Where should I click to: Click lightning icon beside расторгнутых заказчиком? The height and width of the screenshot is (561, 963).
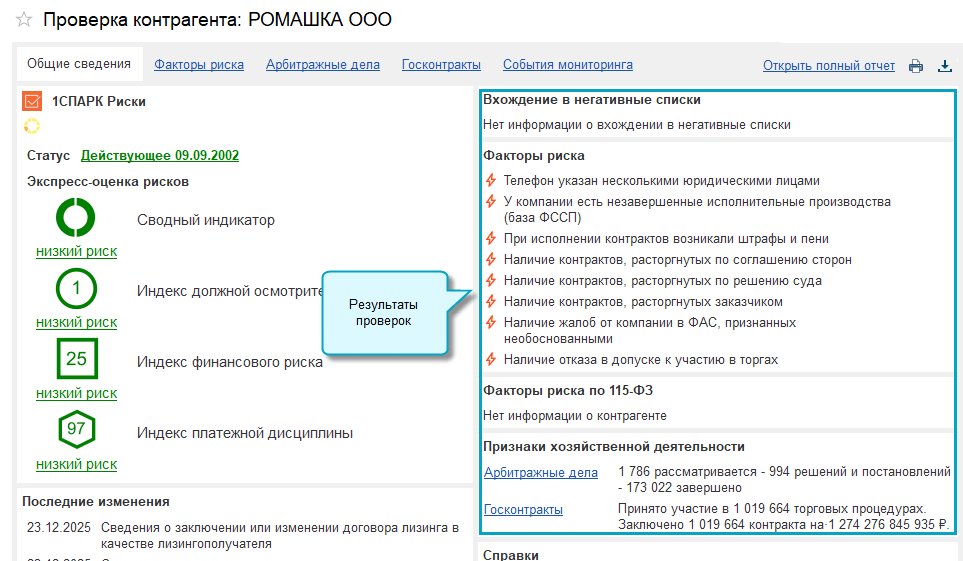pos(491,301)
